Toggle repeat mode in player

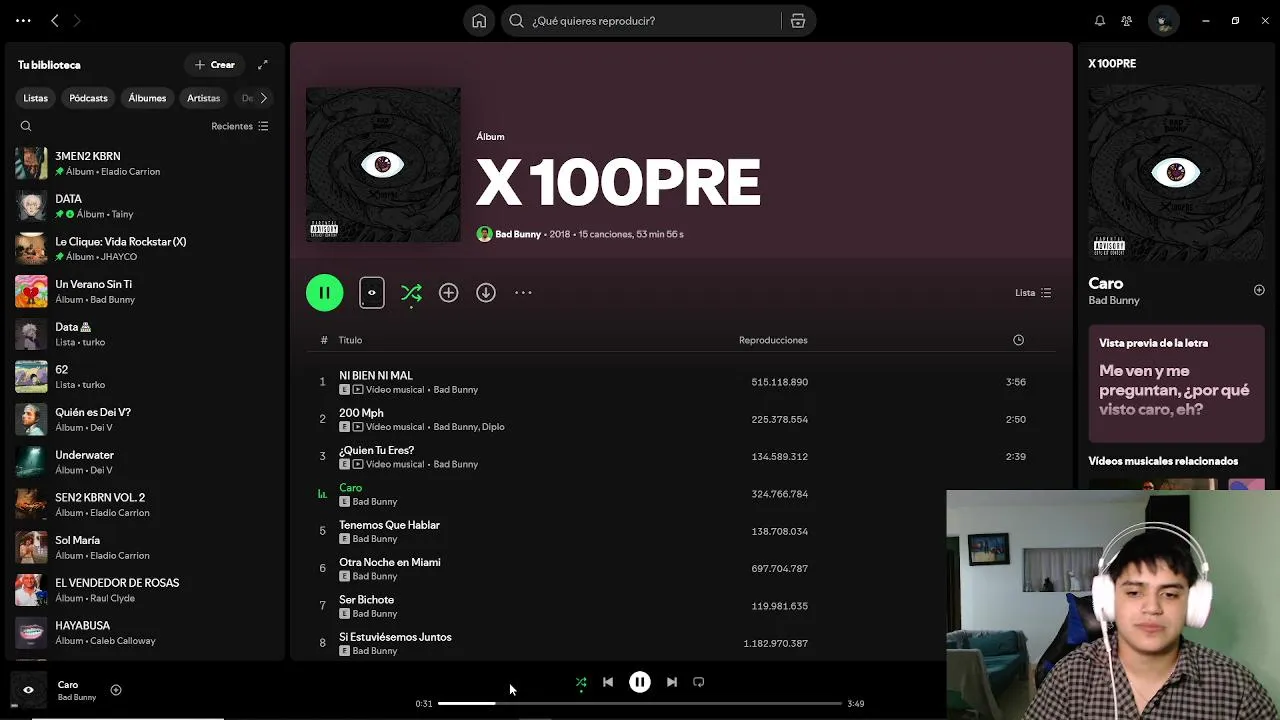pyautogui.click(x=699, y=682)
